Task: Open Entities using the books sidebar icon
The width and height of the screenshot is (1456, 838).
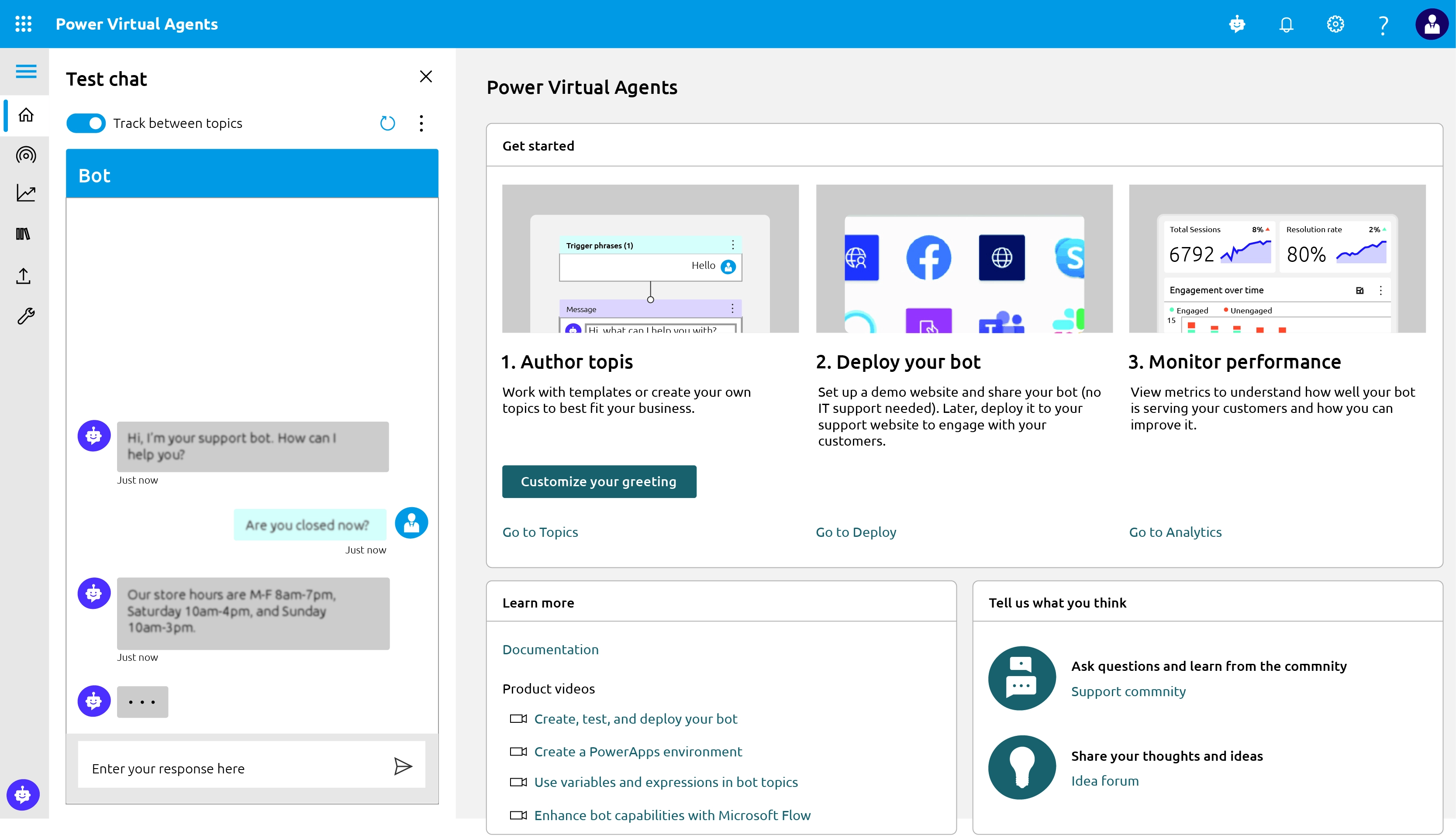Action: [25, 234]
